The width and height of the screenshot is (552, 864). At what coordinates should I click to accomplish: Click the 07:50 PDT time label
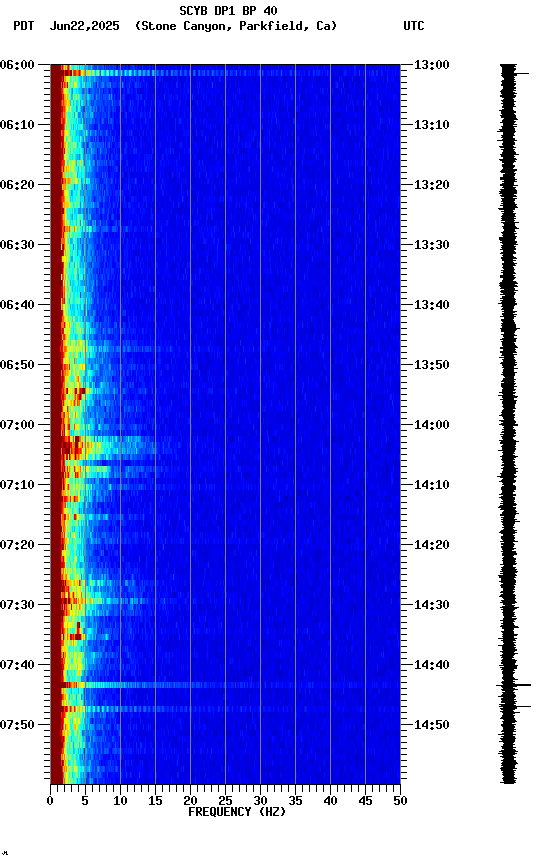pyautogui.click(x=17, y=725)
